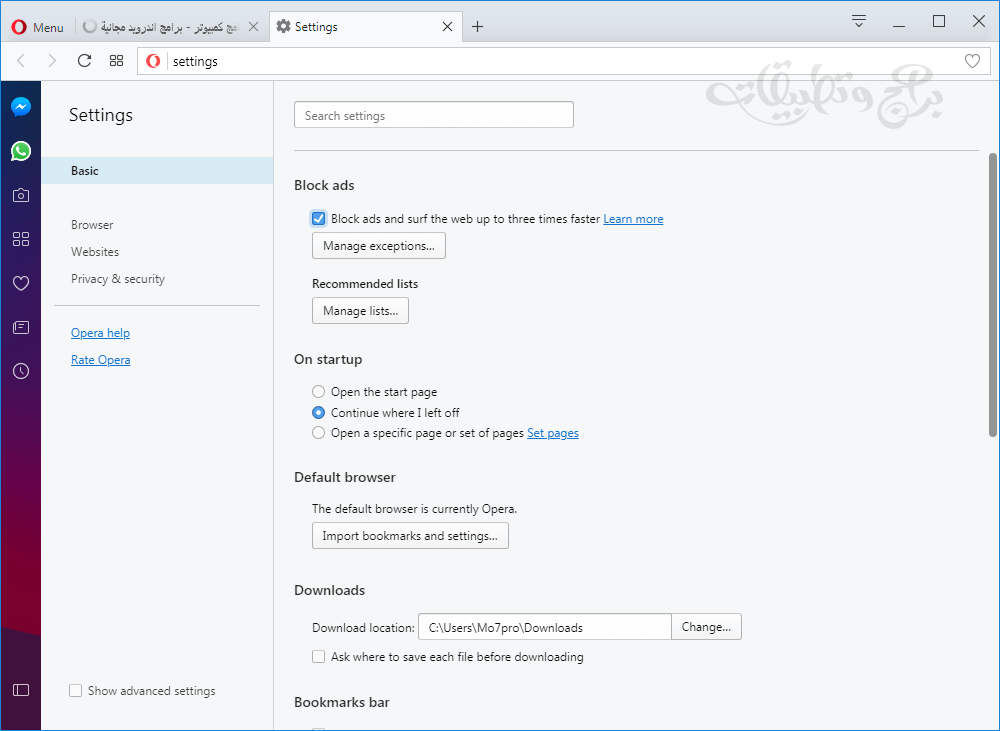Open Personal News sidebar icon
The image size is (1000, 731).
[21, 327]
